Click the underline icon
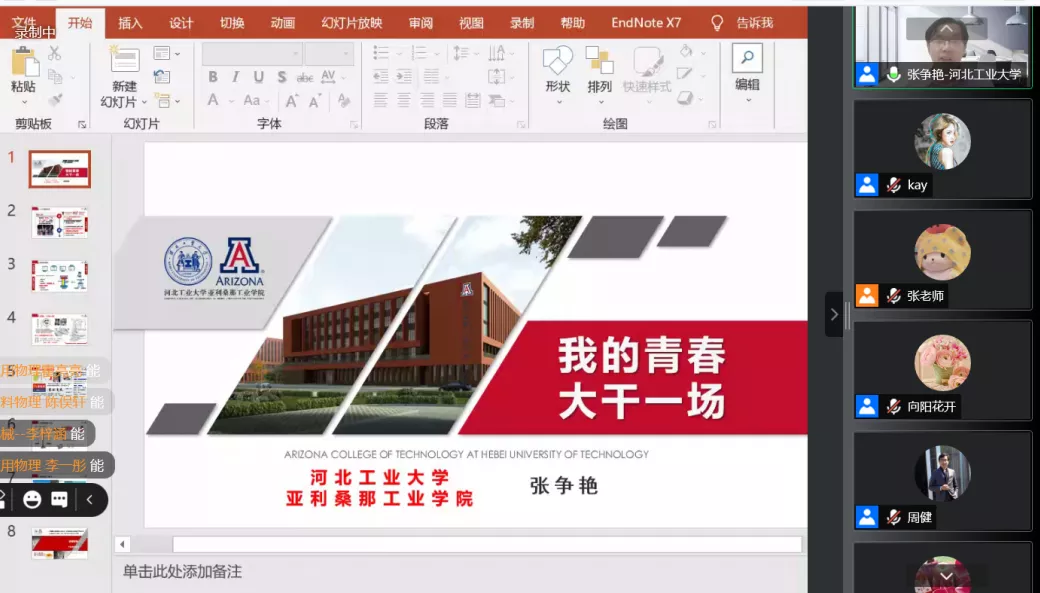 point(260,77)
